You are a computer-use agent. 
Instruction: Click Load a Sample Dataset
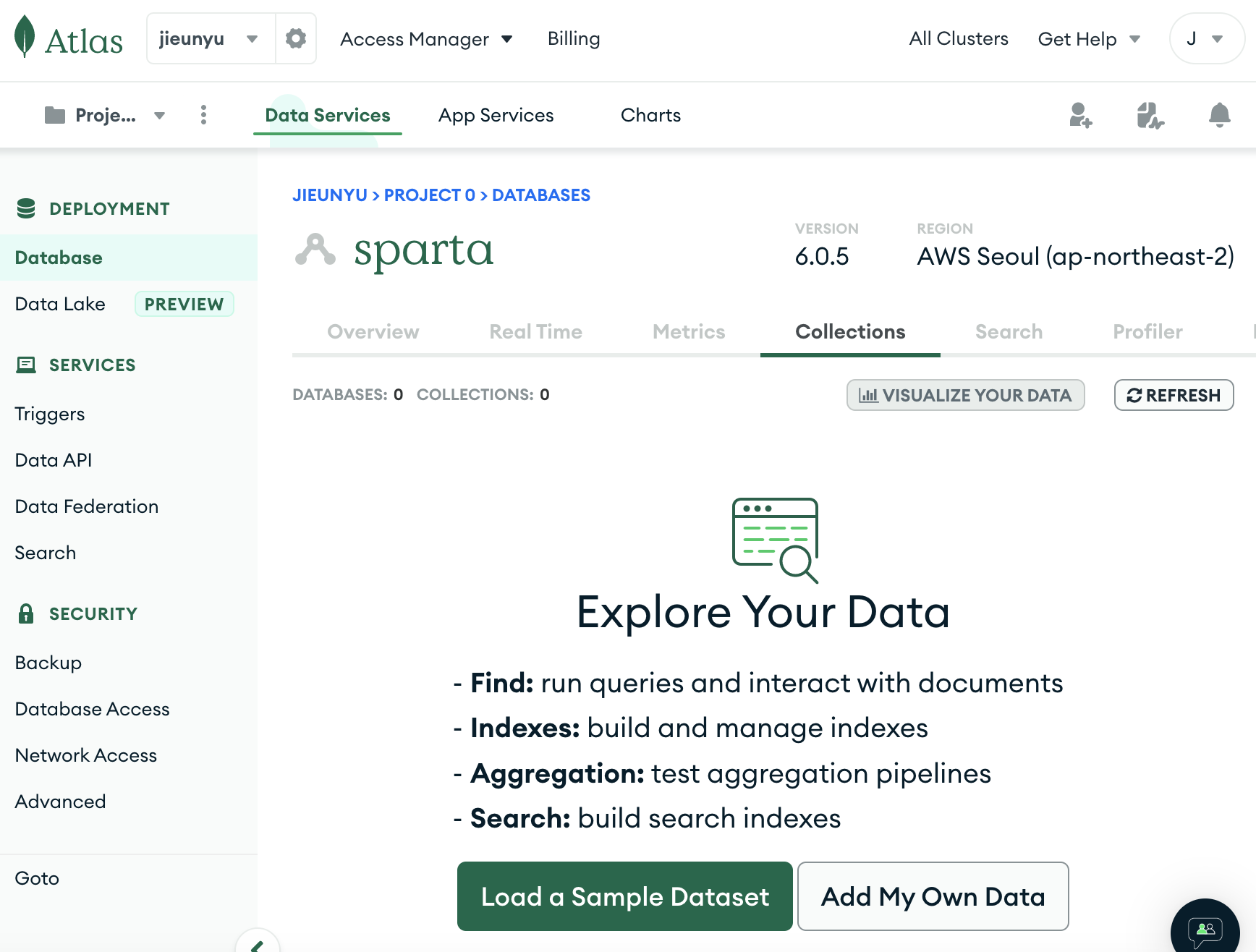[x=625, y=896]
